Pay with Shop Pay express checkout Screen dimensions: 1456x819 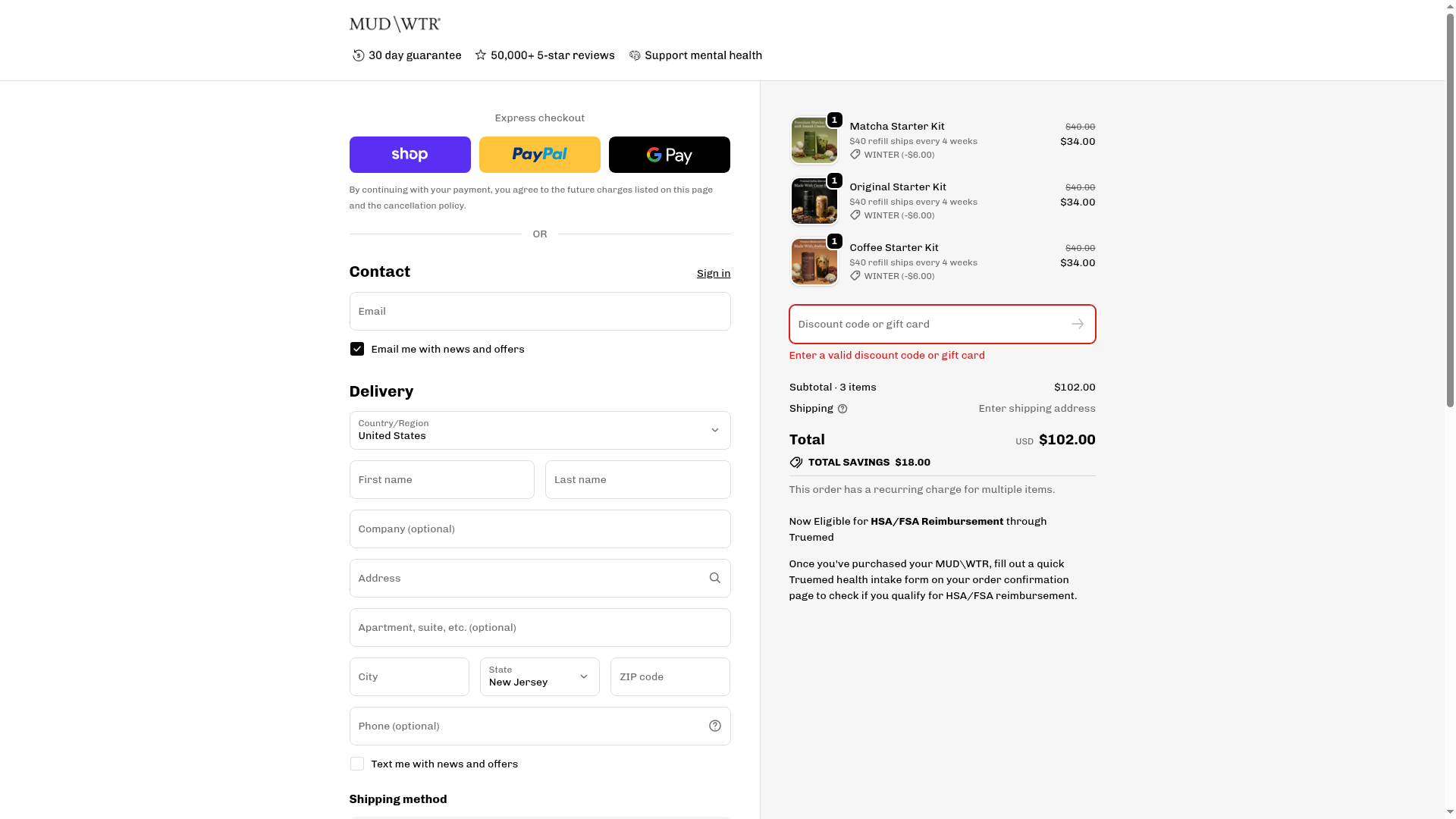409,155
